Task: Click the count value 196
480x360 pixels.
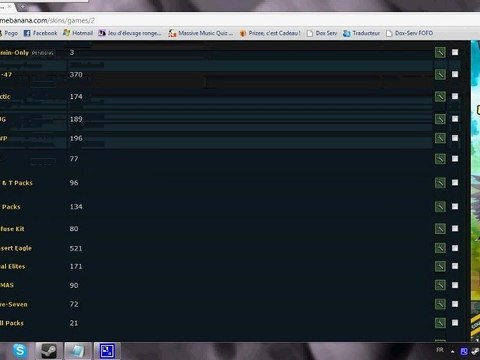Action: click(x=76, y=138)
